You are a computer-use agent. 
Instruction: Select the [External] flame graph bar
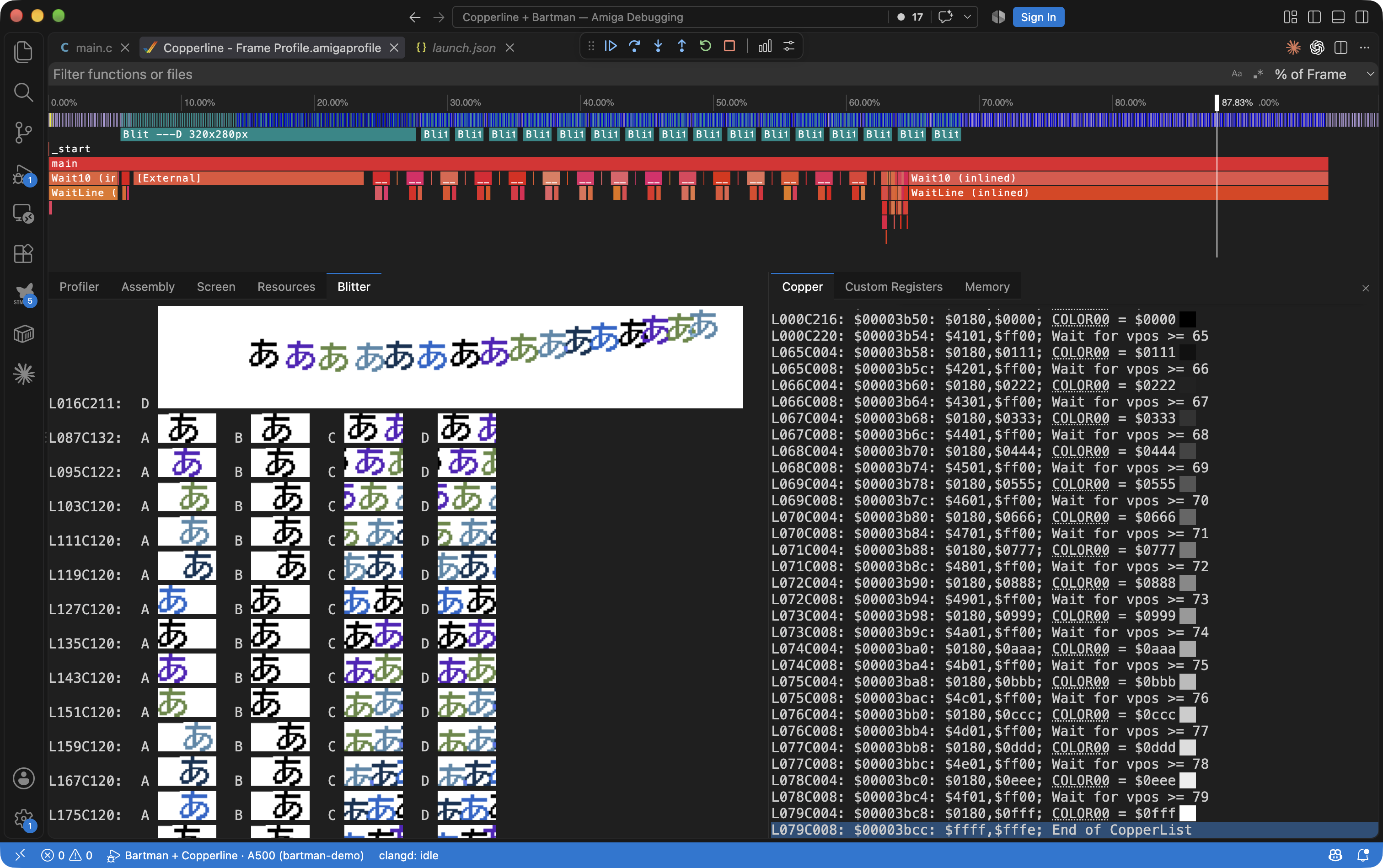(248, 178)
